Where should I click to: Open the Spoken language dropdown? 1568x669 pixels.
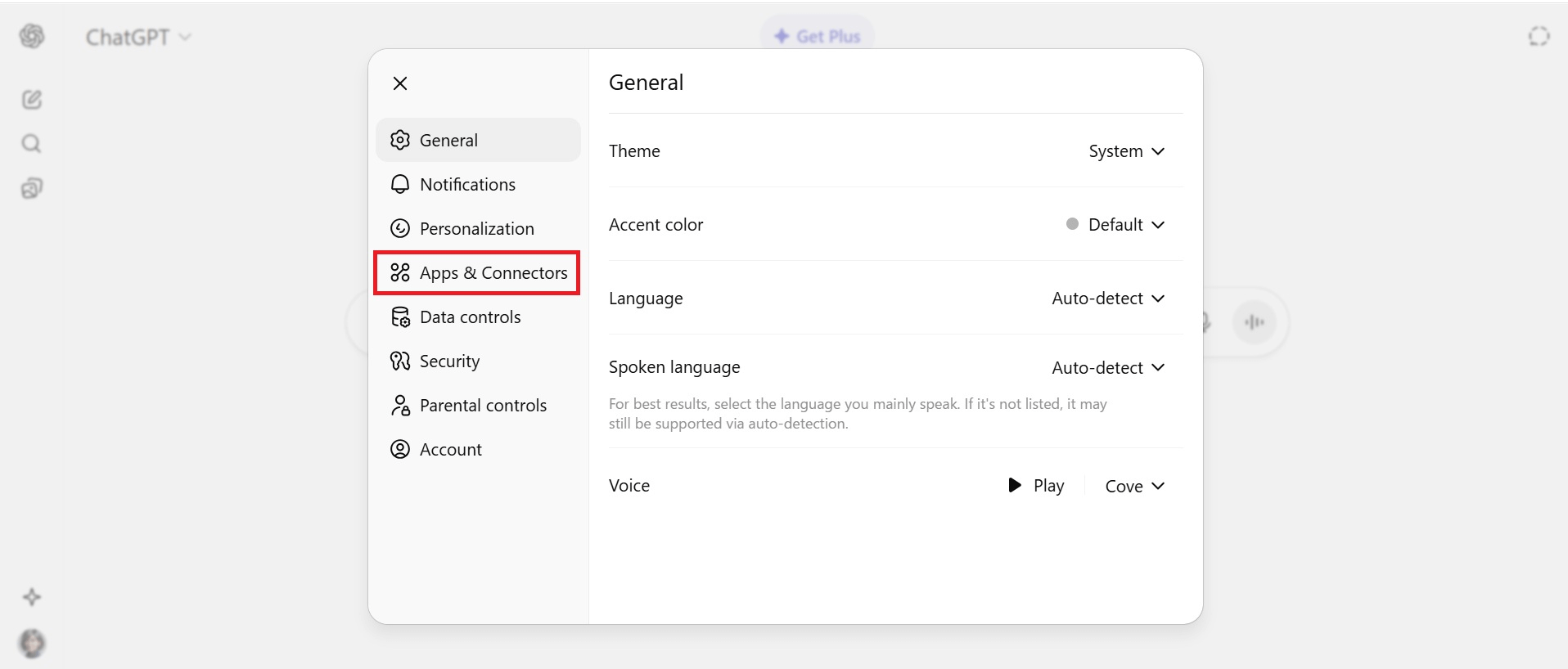[1108, 368]
